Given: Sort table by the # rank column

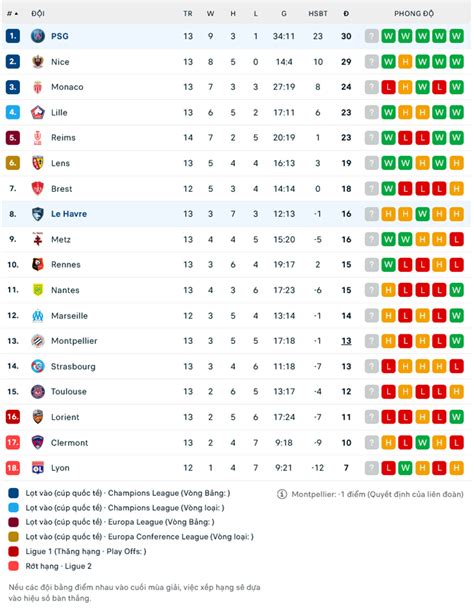Looking at the screenshot, I should tap(13, 14).
